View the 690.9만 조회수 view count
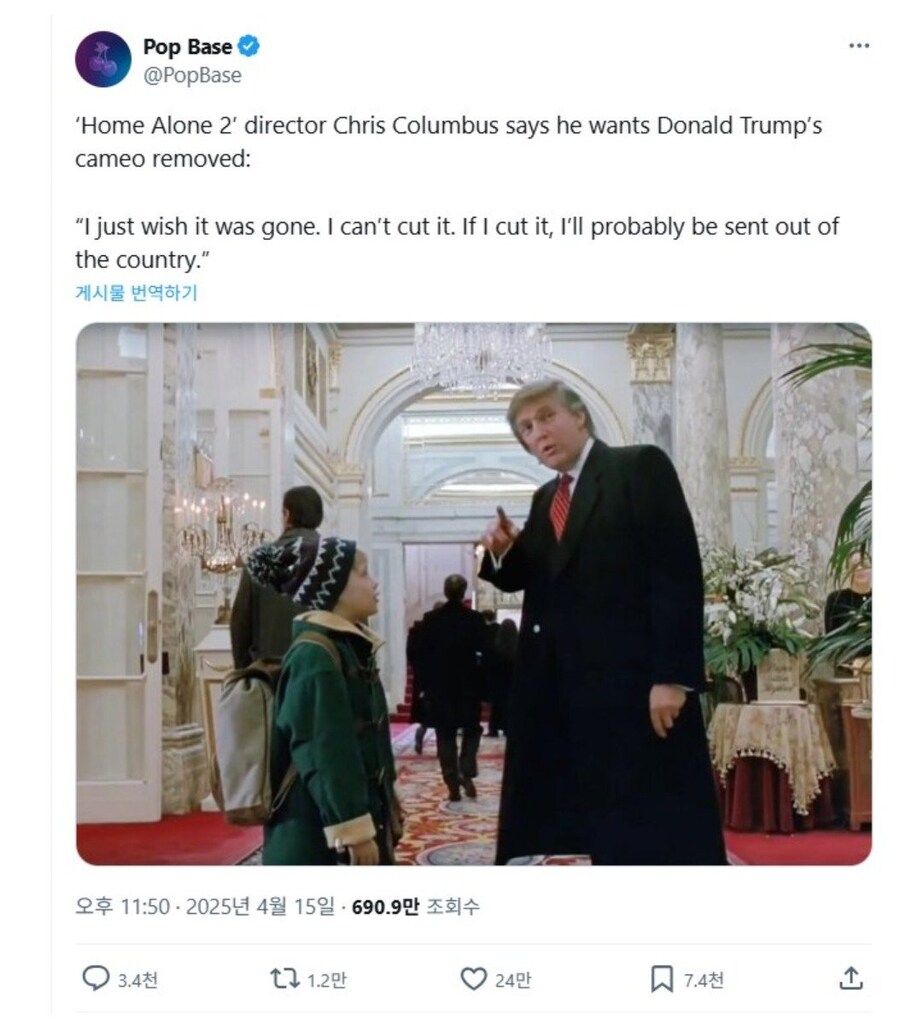This screenshot has width=900, height=1031. click(x=415, y=907)
